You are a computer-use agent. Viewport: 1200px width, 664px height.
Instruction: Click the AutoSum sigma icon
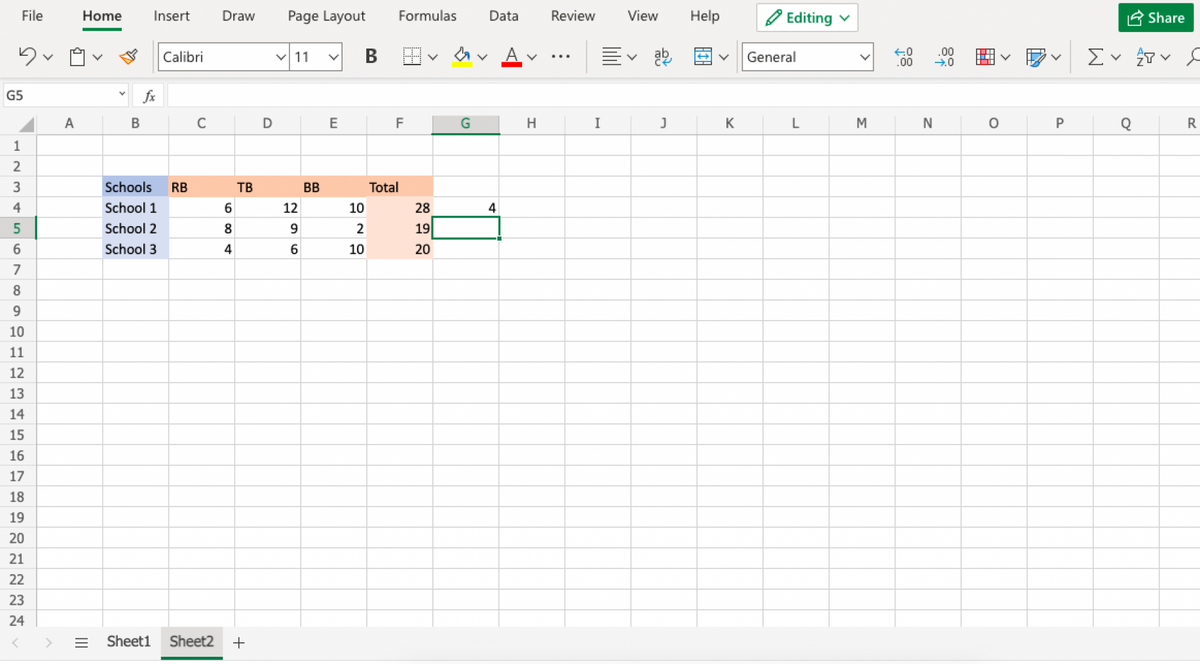pyautogui.click(x=1095, y=57)
